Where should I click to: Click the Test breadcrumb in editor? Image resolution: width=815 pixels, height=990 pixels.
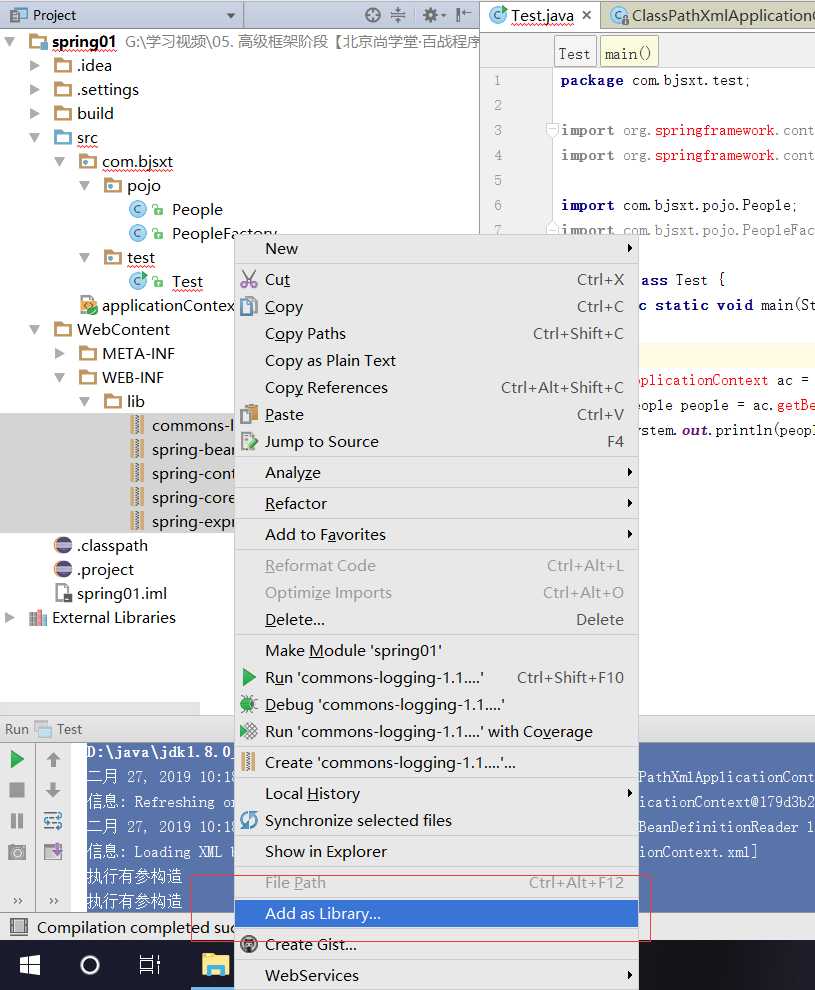tap(574, 54)
